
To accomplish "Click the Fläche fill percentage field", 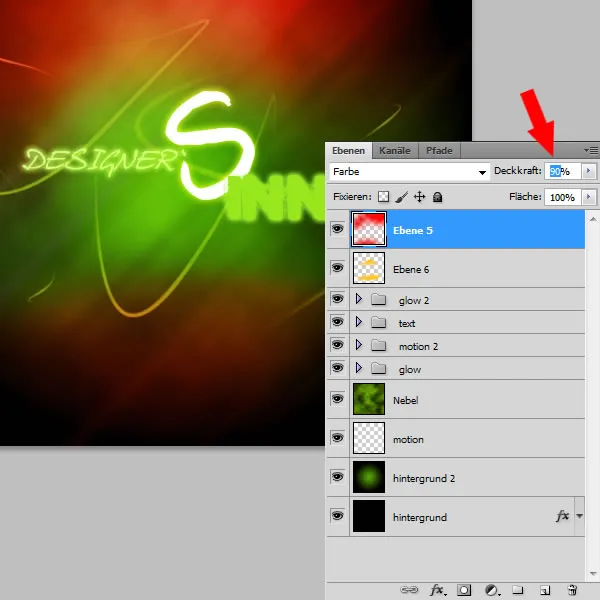I will pos(561,197).
